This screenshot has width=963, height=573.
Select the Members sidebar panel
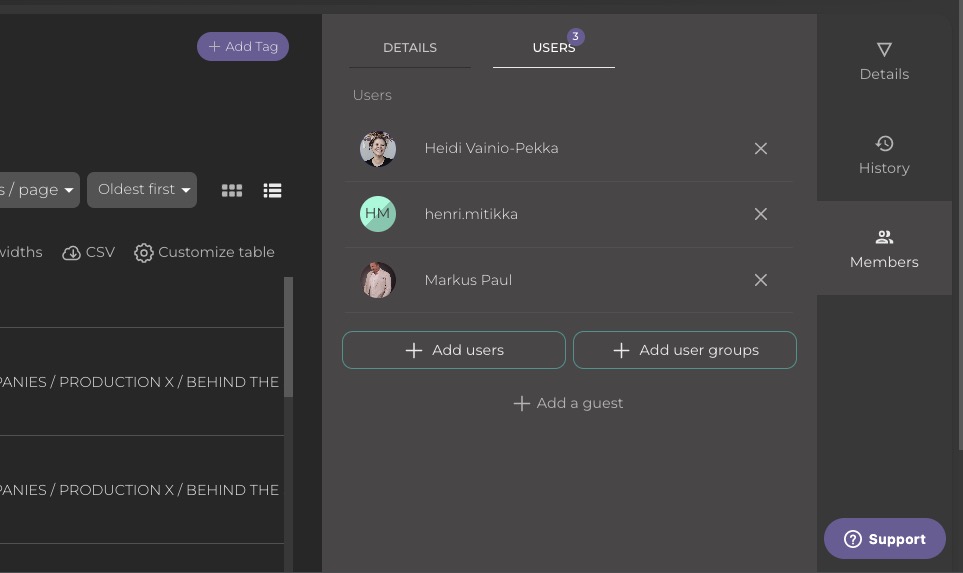pyautogui.click(x=884, y=249)
